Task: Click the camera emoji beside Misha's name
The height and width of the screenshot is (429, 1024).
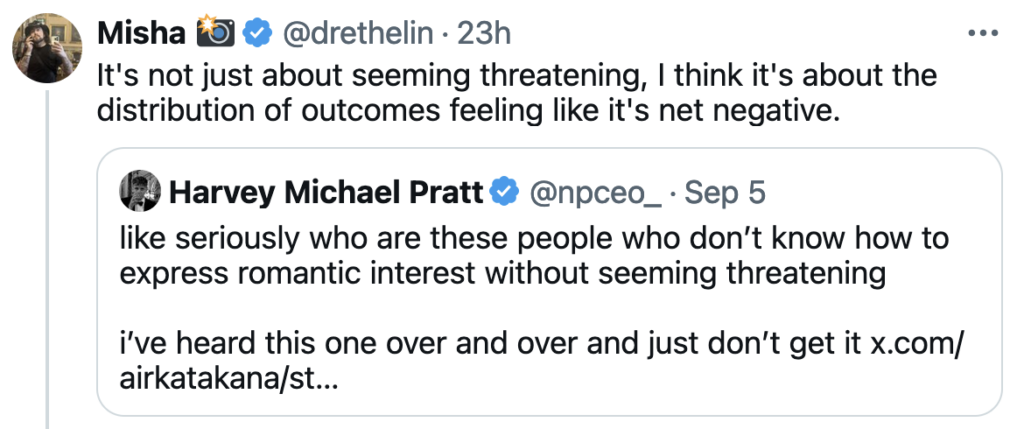Action: 215,34
